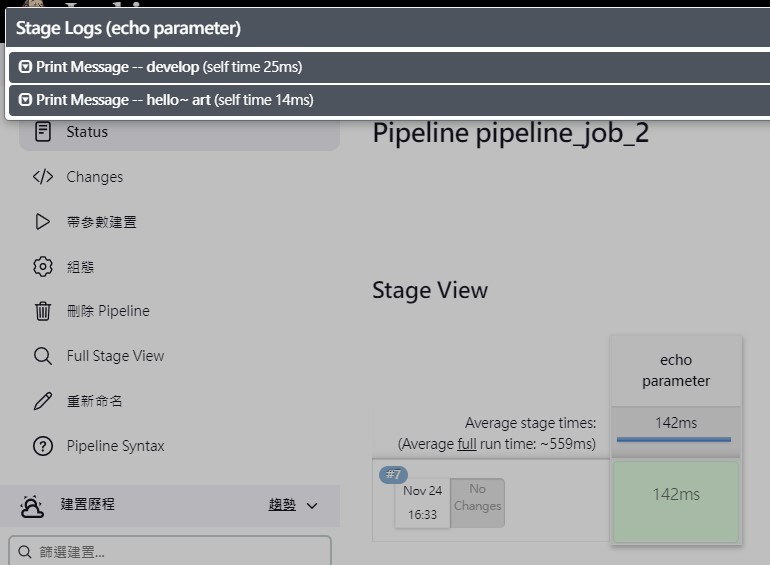Click the Status page icon in sidebar
The image size is (770, 565).
pyautogui.click(x=43, y=132)
